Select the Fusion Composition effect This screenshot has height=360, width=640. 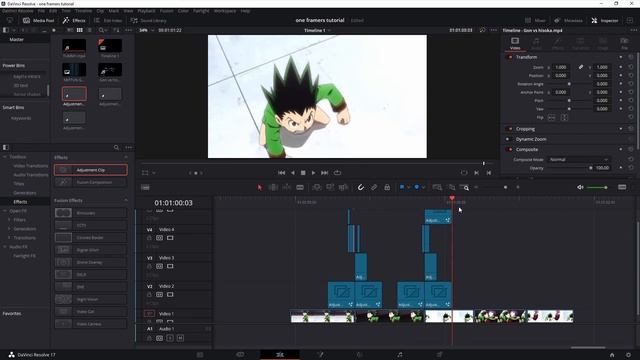click(x=91, y=182)
